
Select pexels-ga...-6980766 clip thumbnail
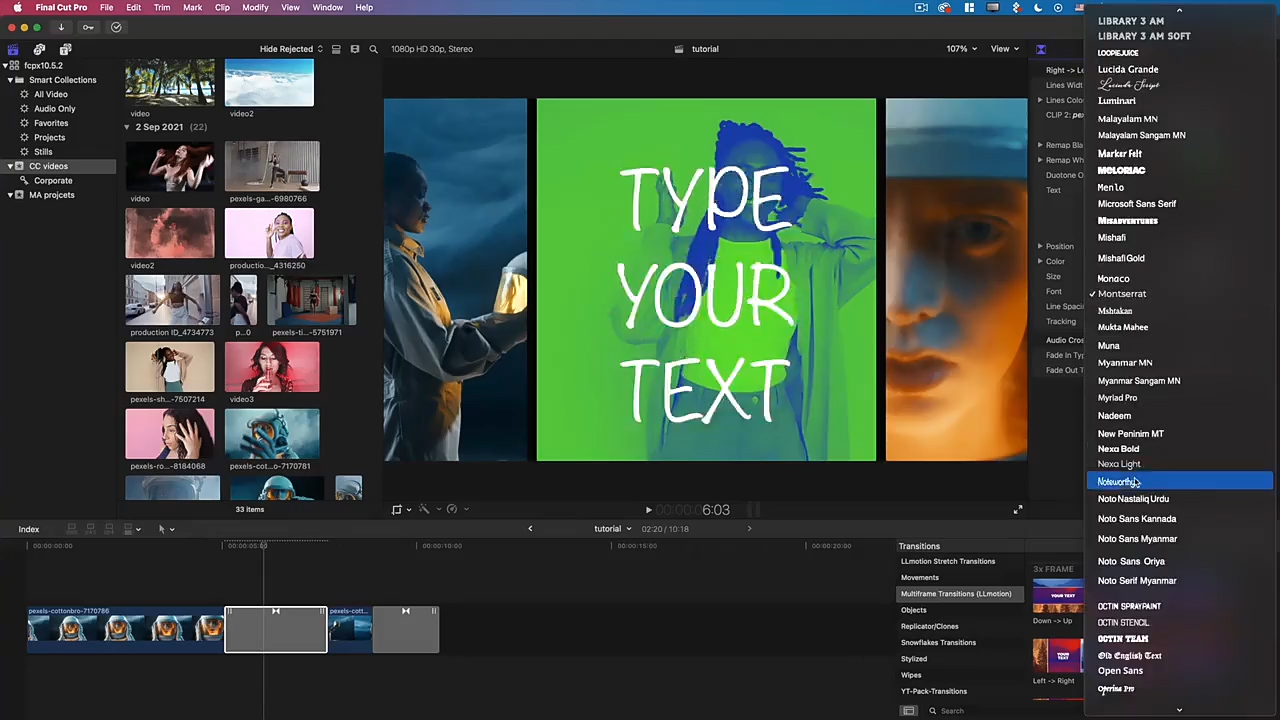[x=272, y=166]
